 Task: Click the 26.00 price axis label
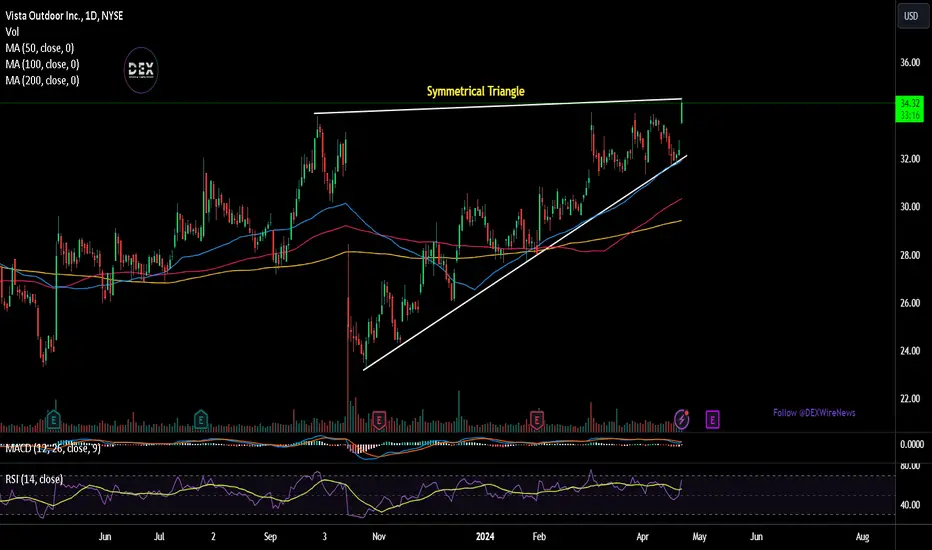click(910, 303)
